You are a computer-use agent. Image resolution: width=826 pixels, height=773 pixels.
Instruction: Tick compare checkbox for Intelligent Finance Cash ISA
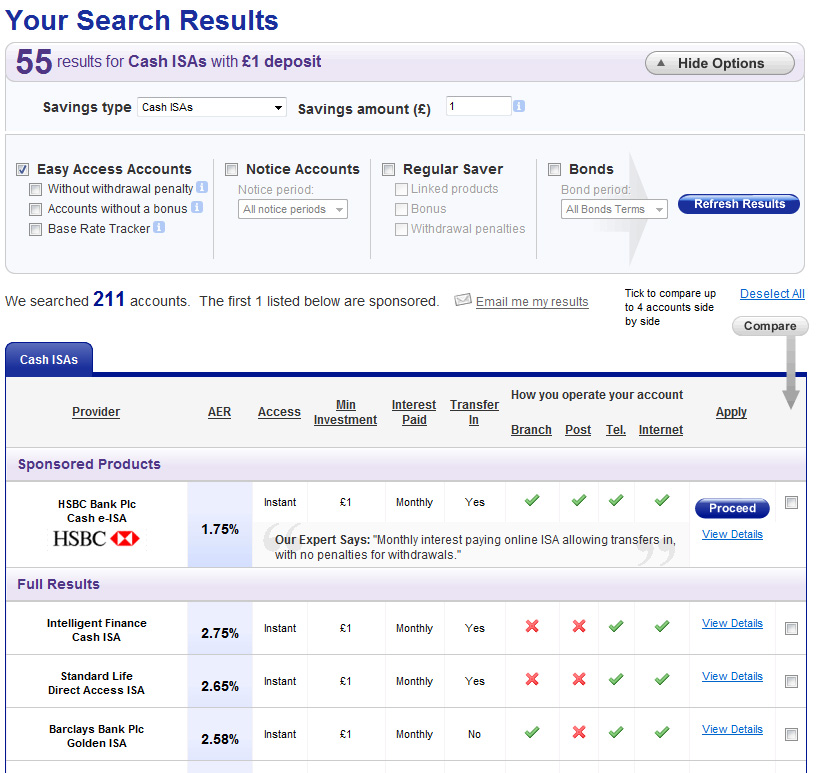(x=791, y=628)
